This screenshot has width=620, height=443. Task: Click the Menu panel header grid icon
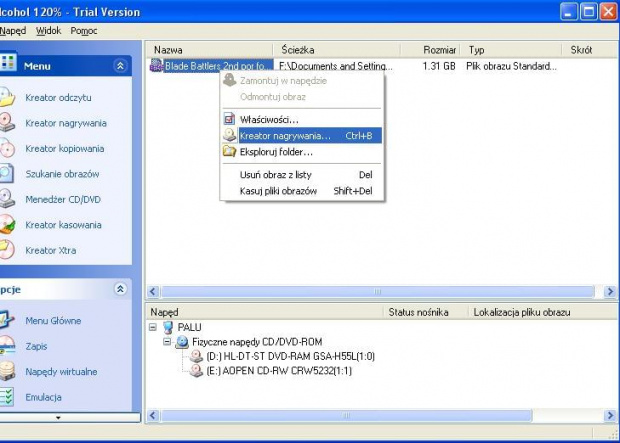tap(8, 62)
